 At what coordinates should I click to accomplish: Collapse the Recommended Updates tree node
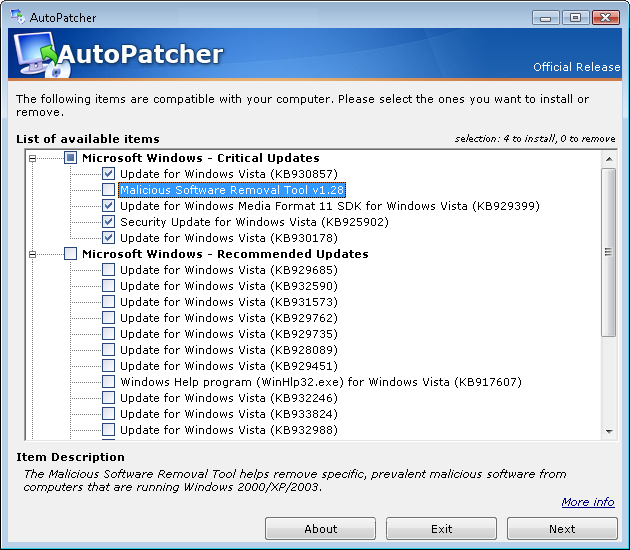pyautogui.click(x=33, y=254)
